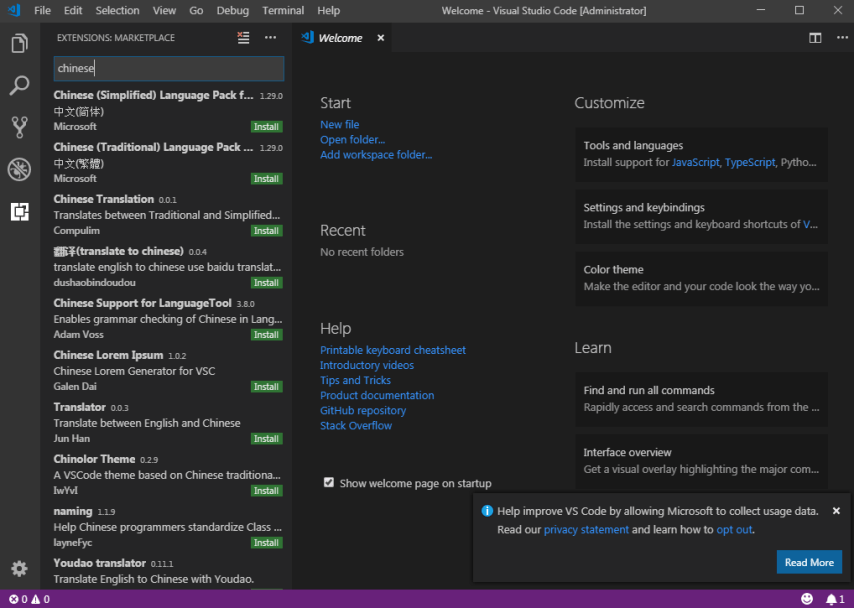Open GitHub repository link

363,410
